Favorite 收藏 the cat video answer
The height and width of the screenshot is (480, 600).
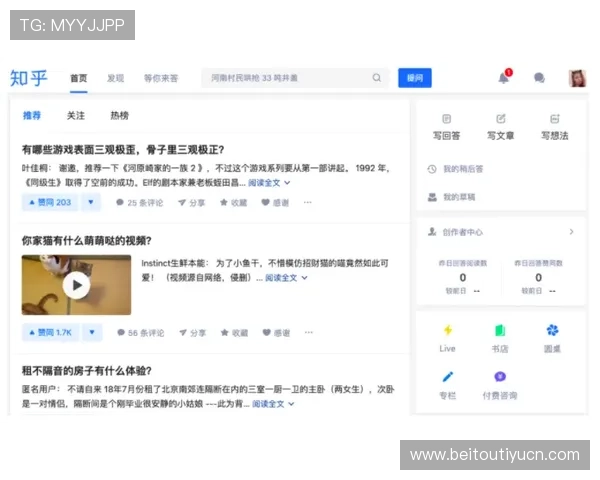point(235,333)
